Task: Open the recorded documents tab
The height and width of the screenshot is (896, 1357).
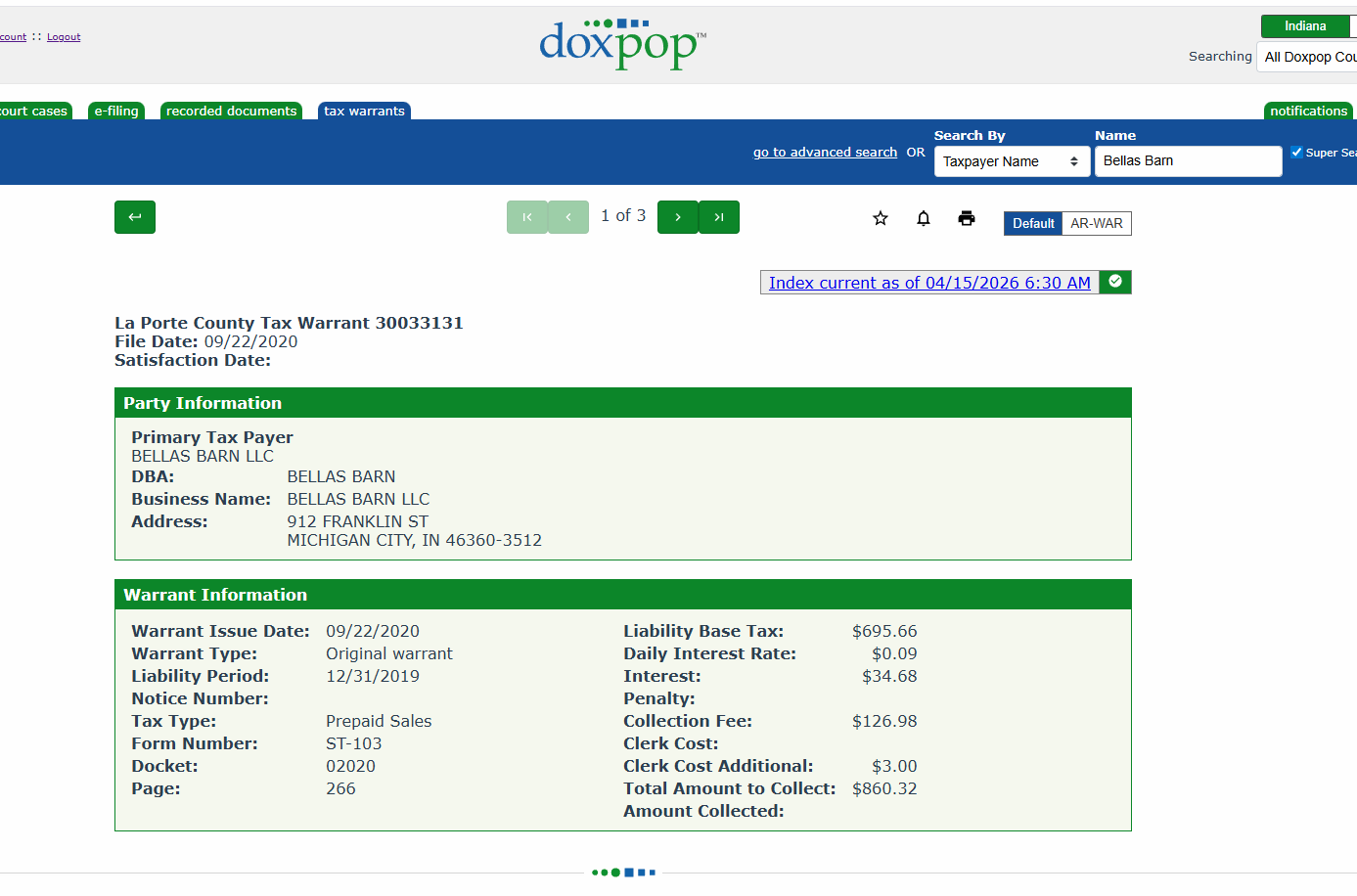Action: (231, 112)
